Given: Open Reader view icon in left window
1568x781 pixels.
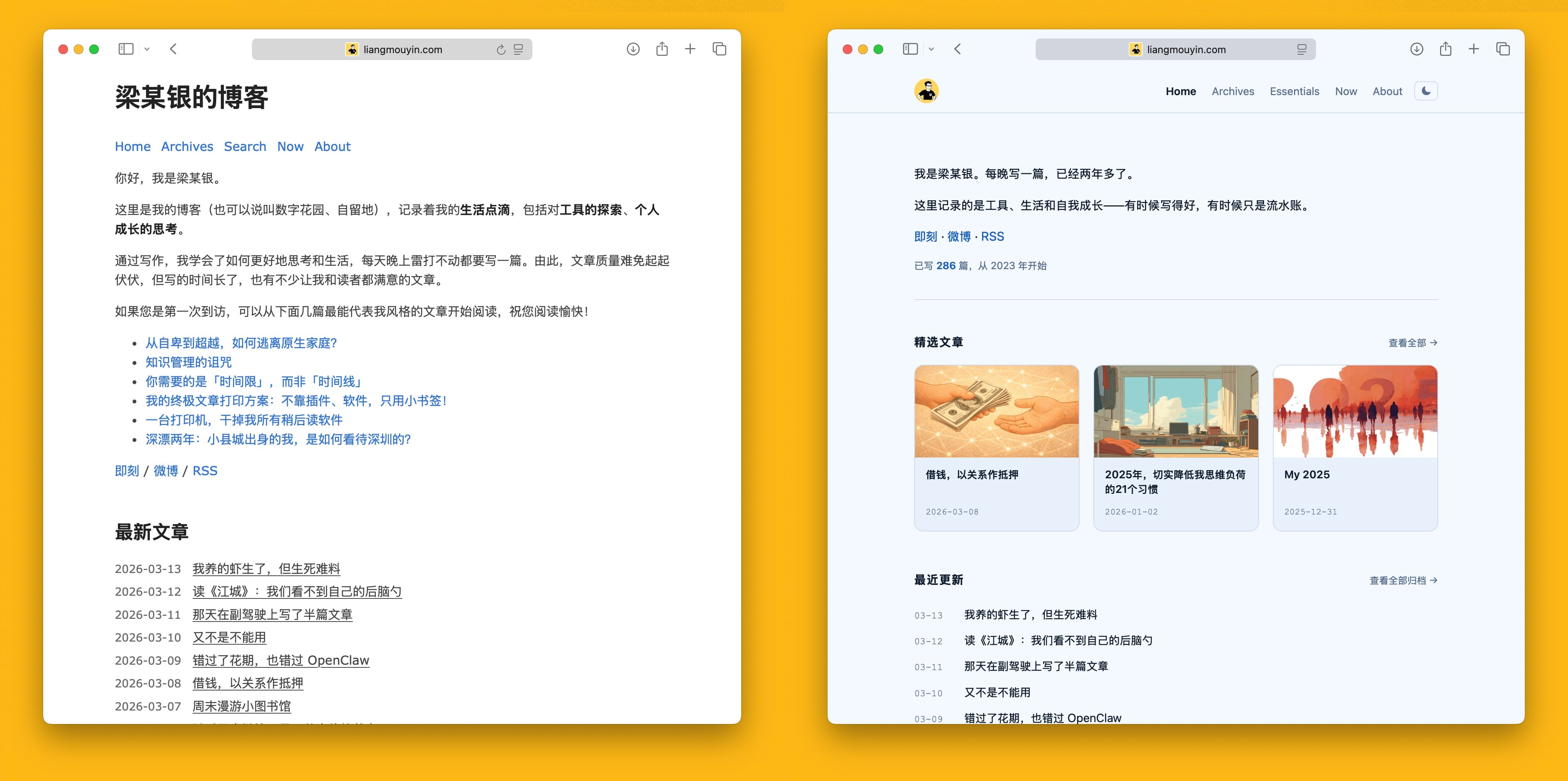Looking at the screenshot, I should pyautogui.click(x=519, y=50).
